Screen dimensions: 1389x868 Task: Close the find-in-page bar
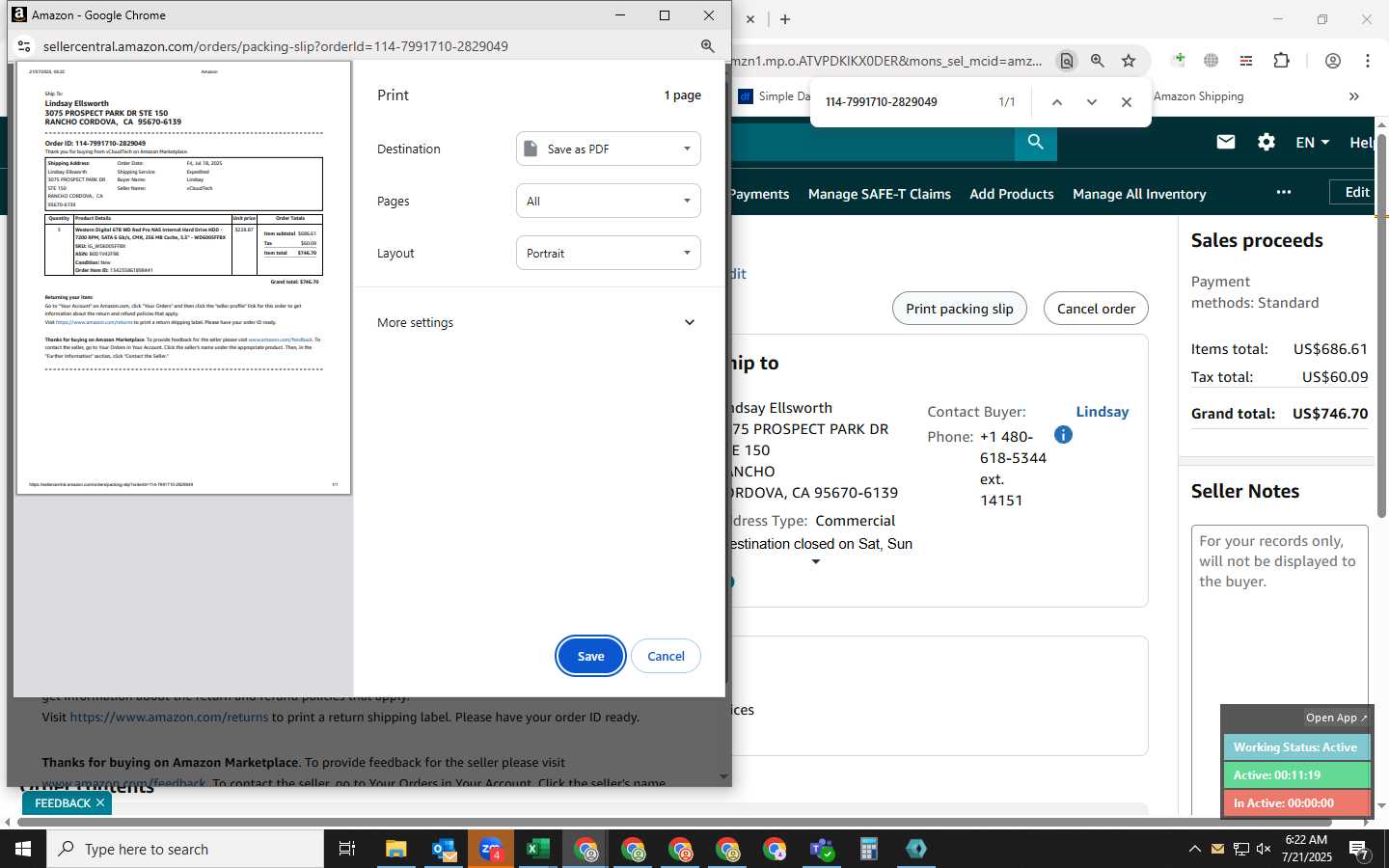click(1127, 102)
